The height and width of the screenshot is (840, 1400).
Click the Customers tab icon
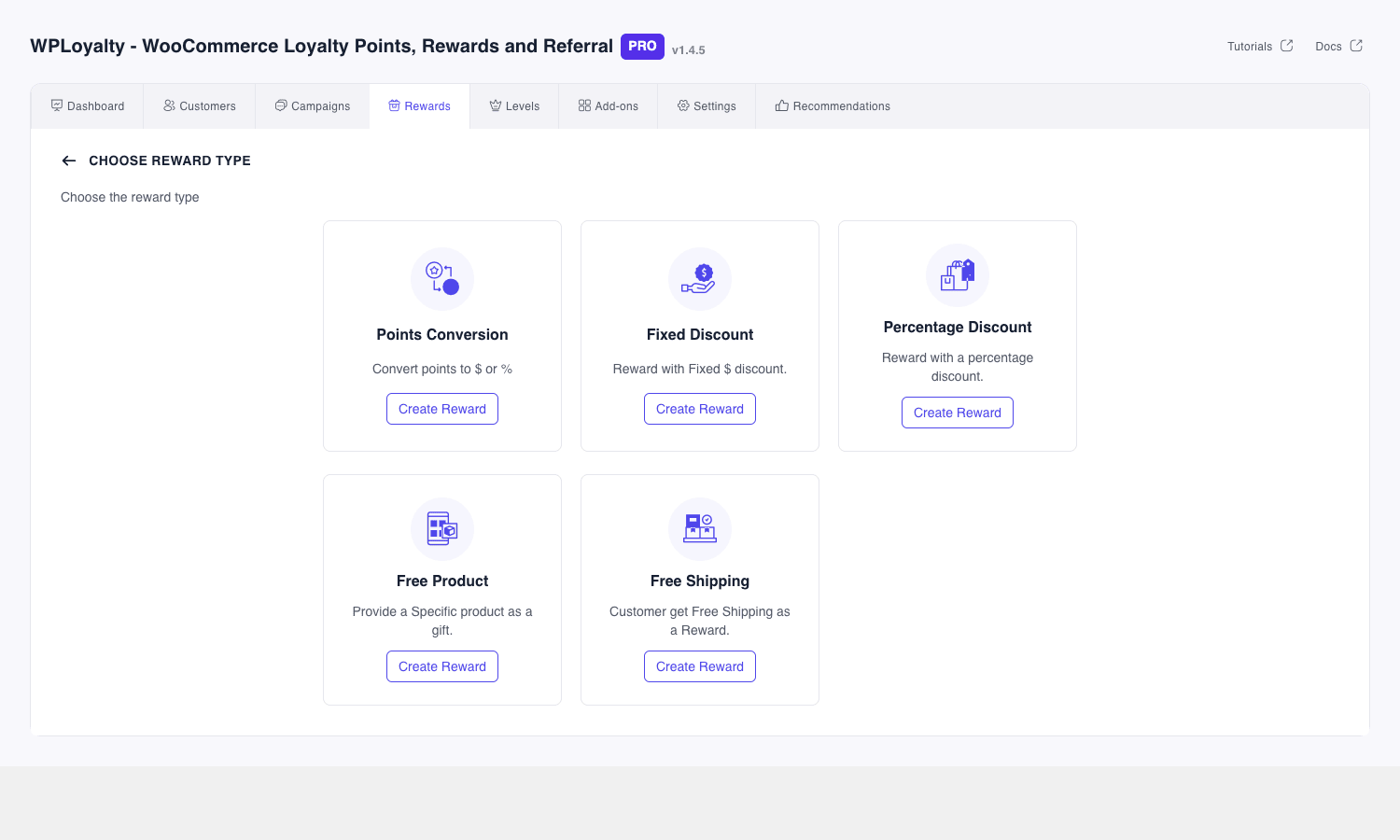click(169, 105)
